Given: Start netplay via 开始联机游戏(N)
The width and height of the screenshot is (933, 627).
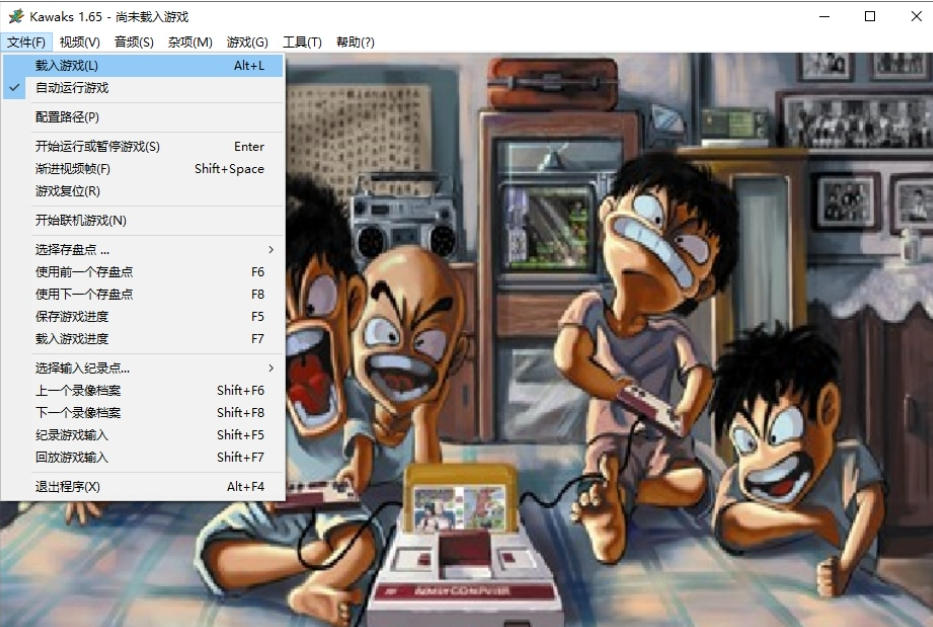Looking at the screenshot, I should coord(143,221).
